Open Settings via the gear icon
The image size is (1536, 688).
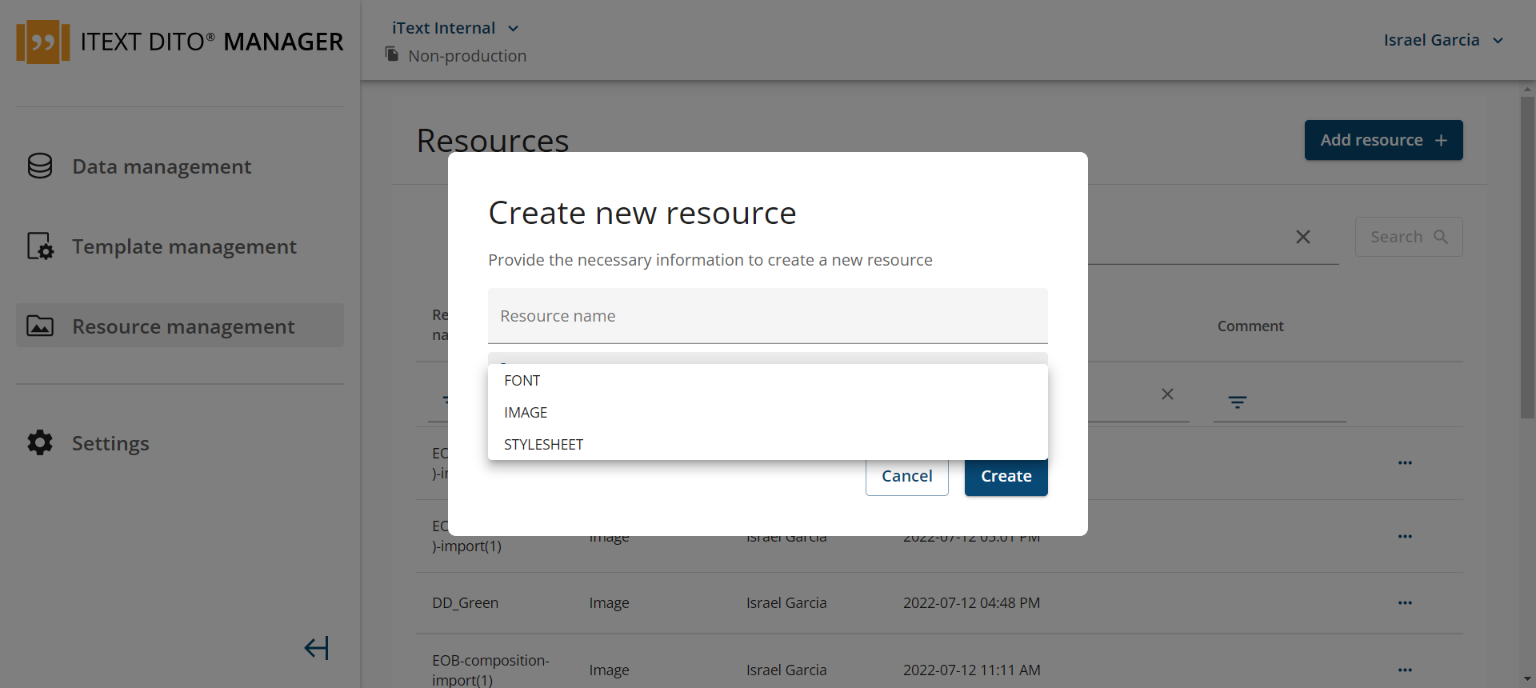coord(39,442)
